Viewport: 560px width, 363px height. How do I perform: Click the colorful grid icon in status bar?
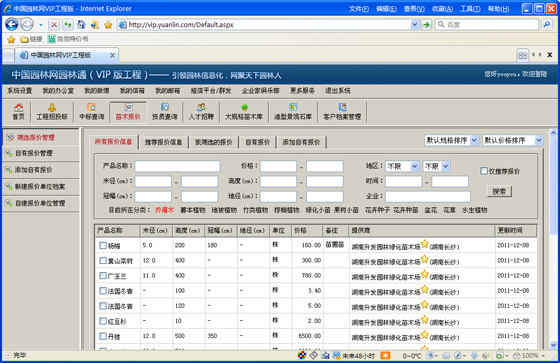302,355
